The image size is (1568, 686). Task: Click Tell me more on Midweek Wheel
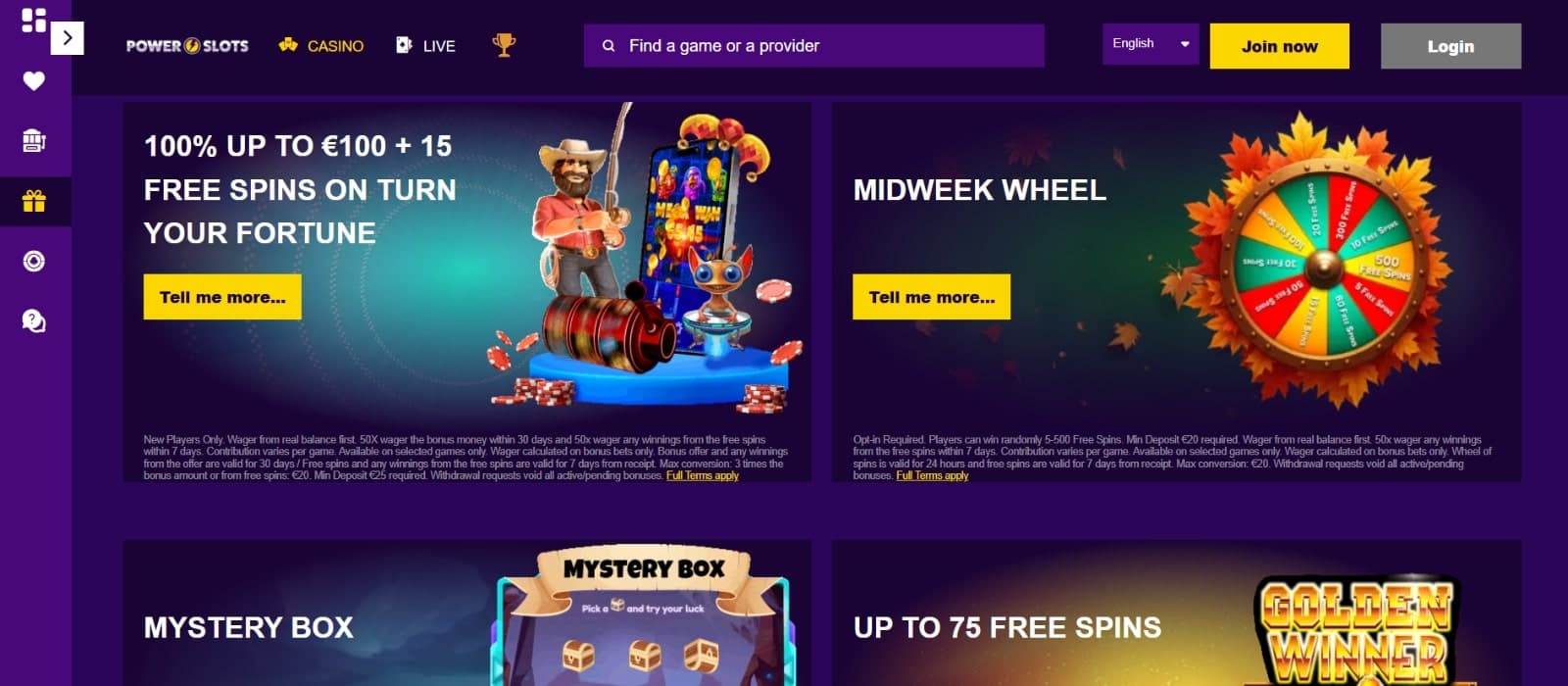[931, 297]
